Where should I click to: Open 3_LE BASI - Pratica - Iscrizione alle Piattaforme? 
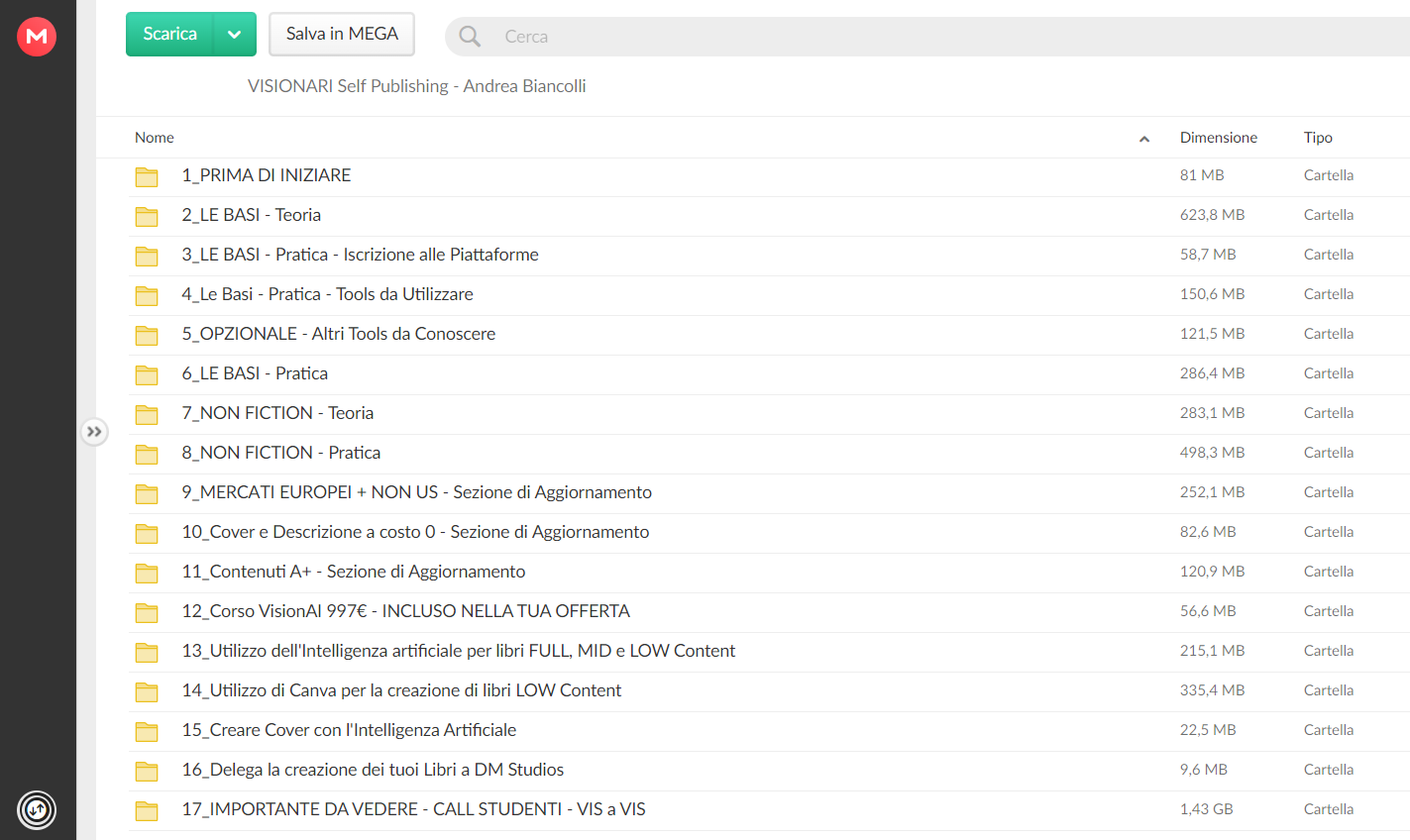(x=360, y=255)
